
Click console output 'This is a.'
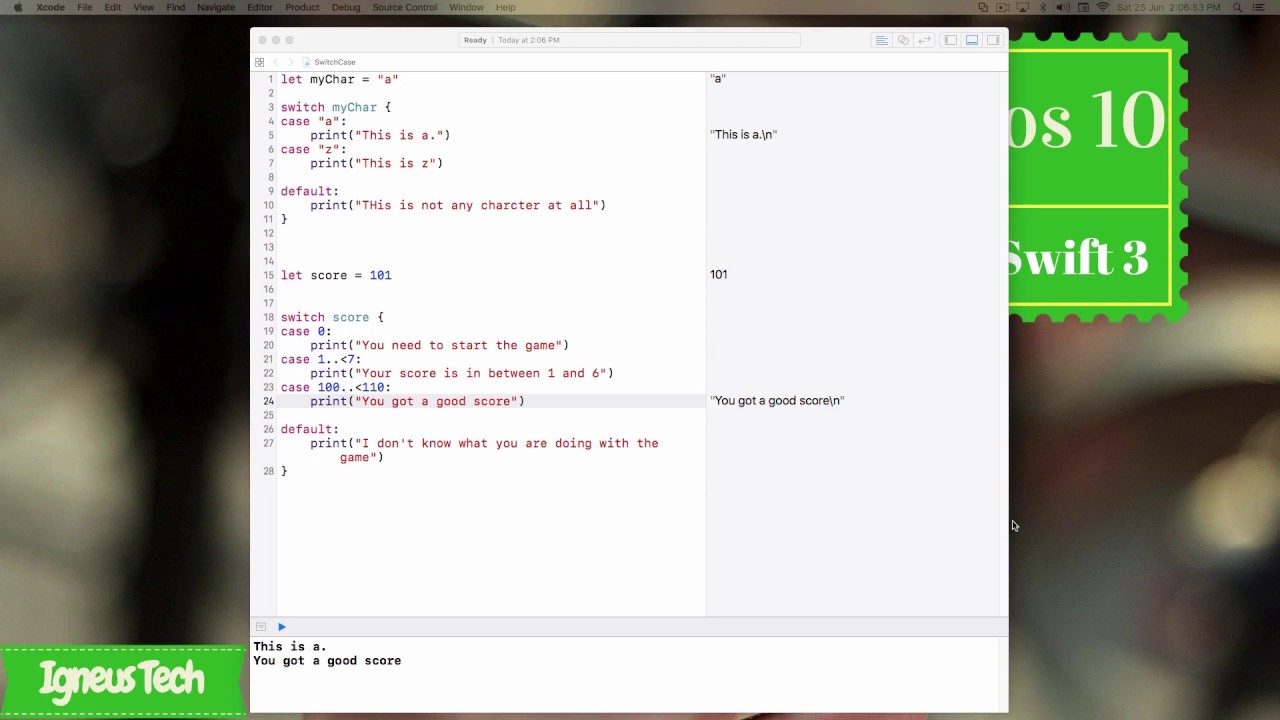coord(290,647)
